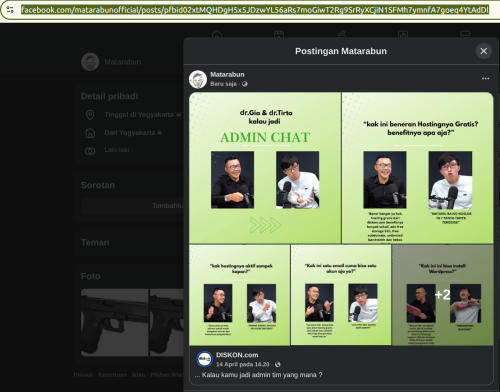The width and height of the screenshot is (500, 392).
Task: Click the public globe icon beside Baru saja
Action: 245,84
